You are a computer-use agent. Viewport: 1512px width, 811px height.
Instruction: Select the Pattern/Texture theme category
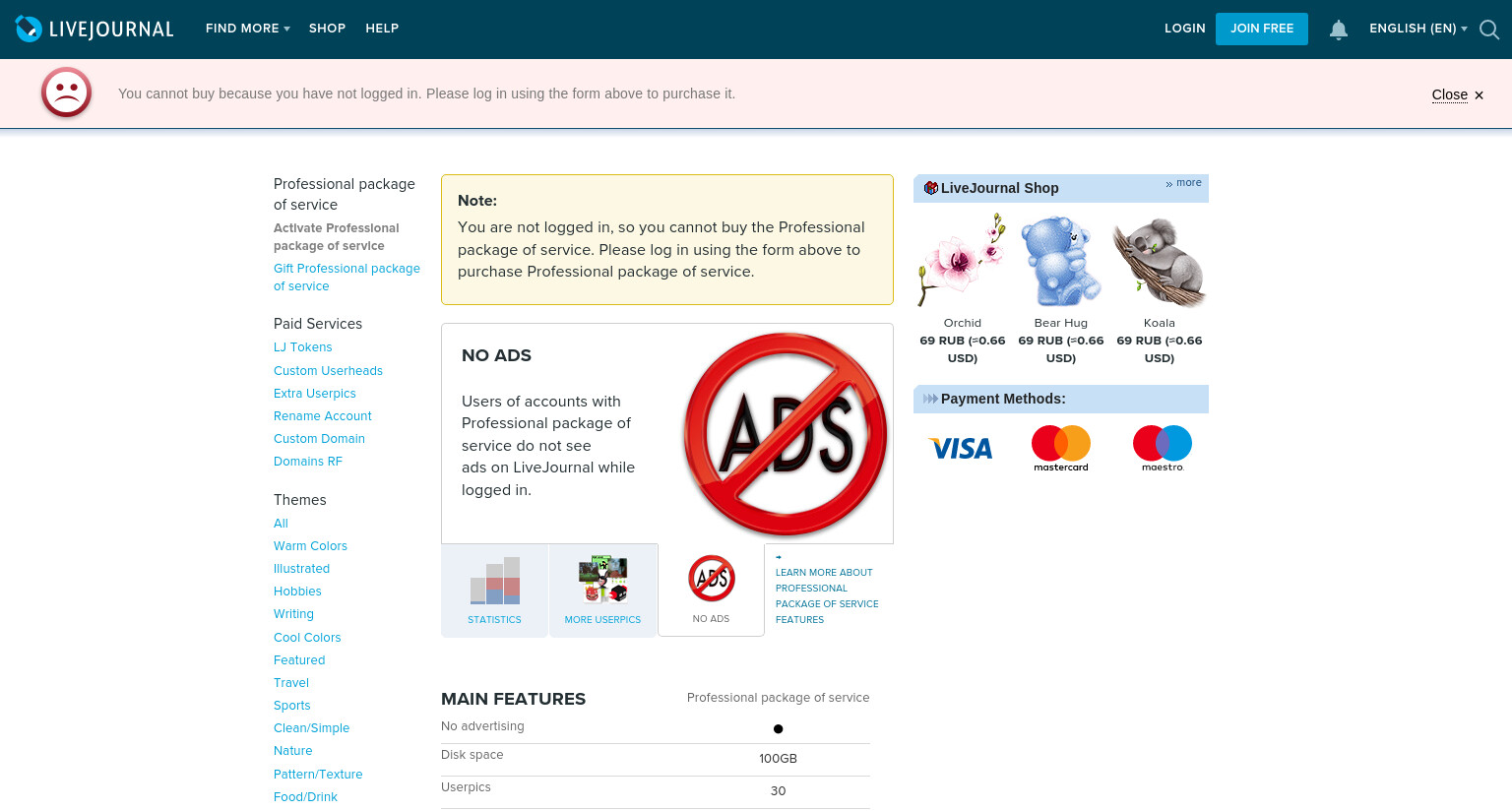pyautogui.click(x=318, y=775)
